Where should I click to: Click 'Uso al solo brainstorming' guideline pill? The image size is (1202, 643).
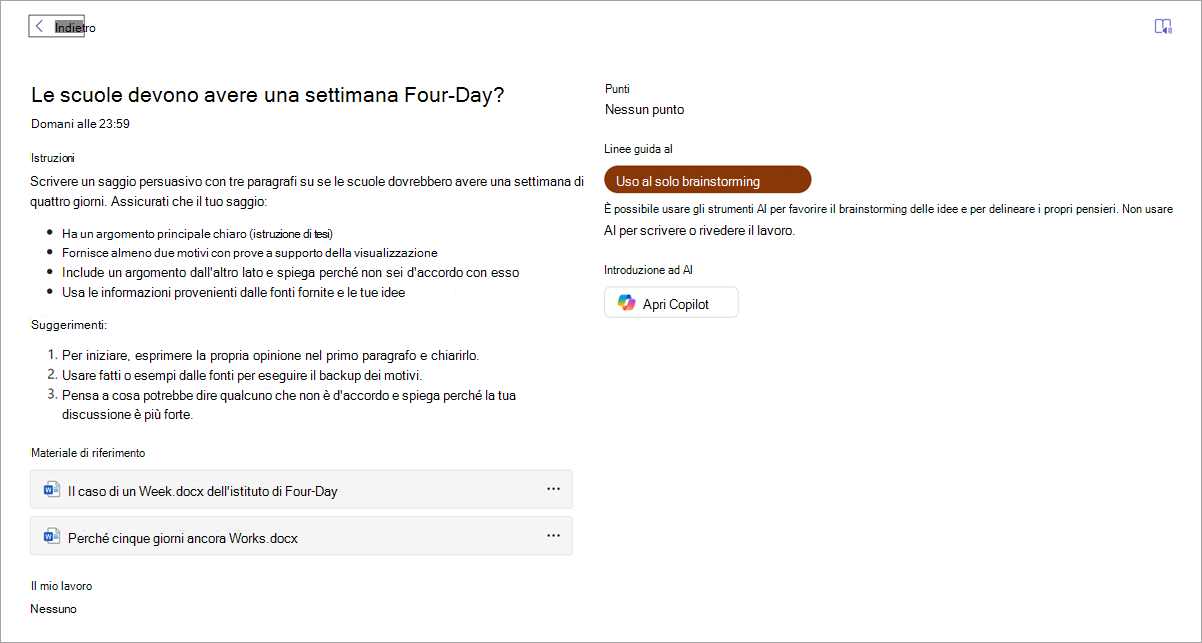point(708,181)
